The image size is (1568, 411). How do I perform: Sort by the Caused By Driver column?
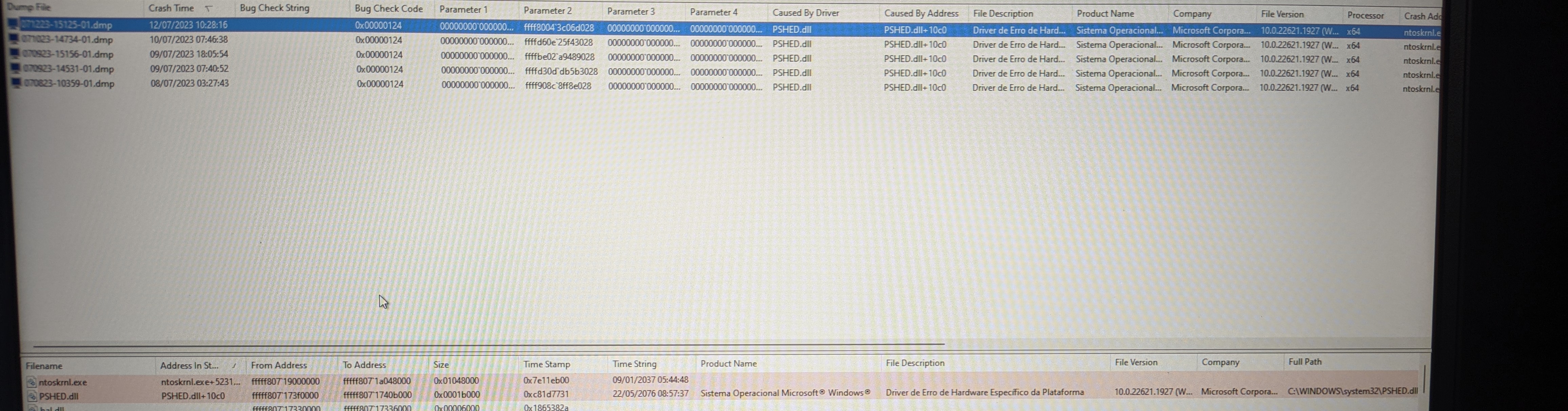(805, 12)
